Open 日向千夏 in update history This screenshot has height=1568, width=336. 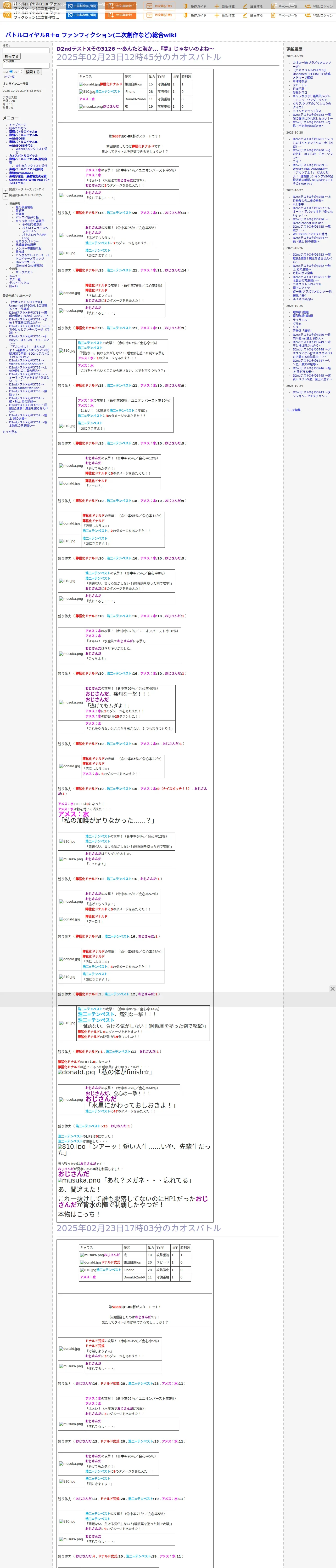coord(298,88)
